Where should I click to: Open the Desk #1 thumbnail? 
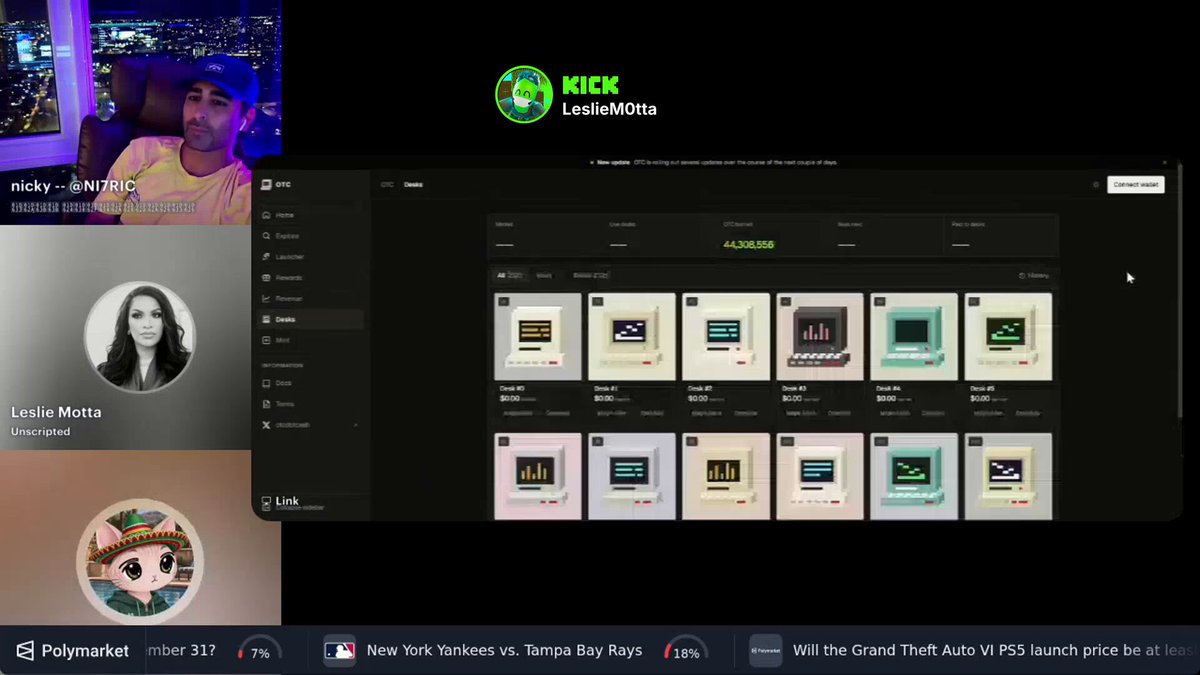click(x=632, y=336)
